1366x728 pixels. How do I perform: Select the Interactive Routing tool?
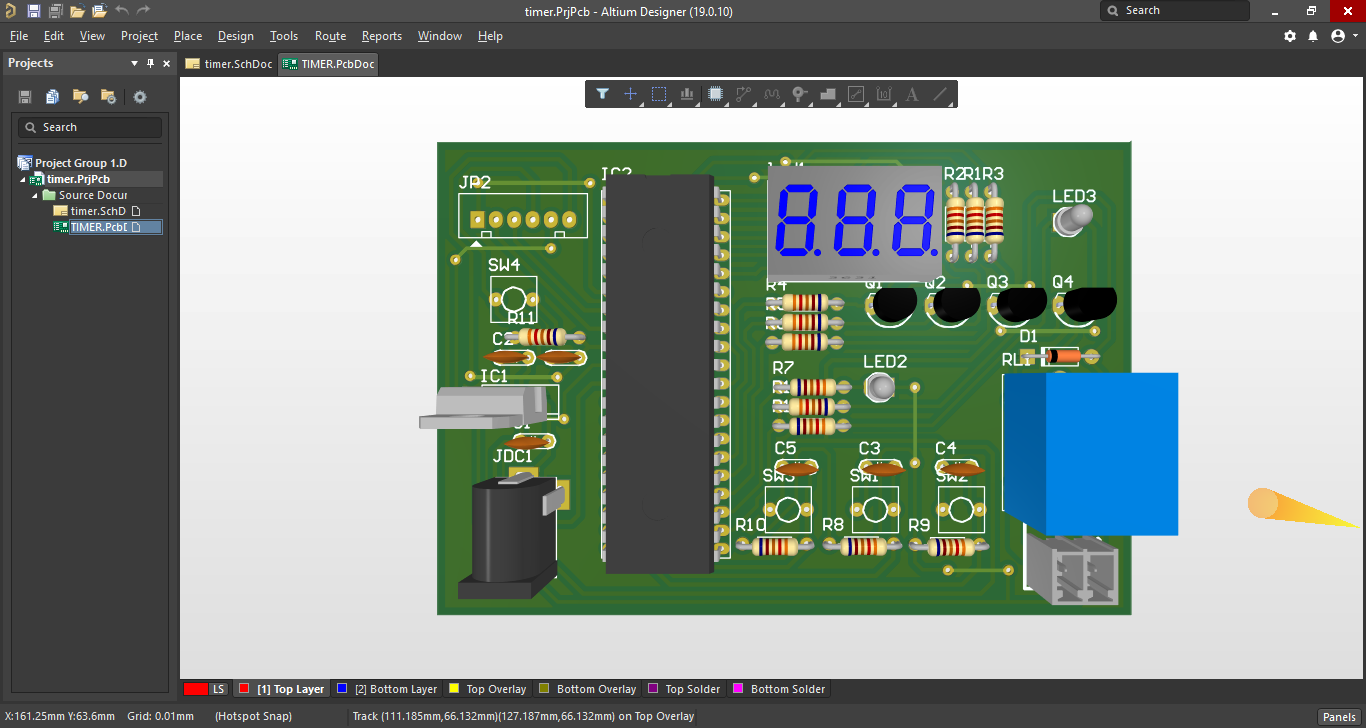(743, 94)
